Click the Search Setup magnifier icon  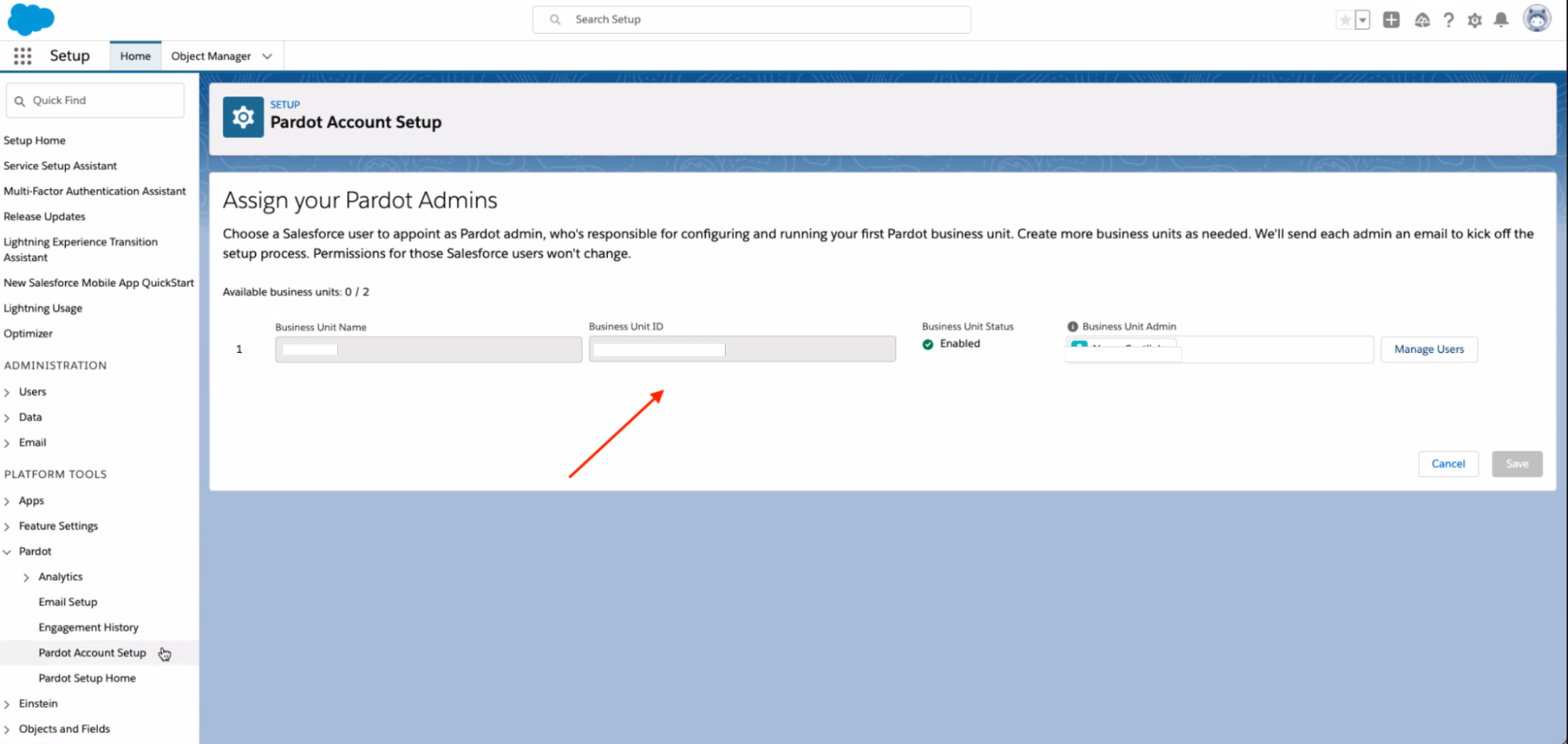(x=555, y=20)
